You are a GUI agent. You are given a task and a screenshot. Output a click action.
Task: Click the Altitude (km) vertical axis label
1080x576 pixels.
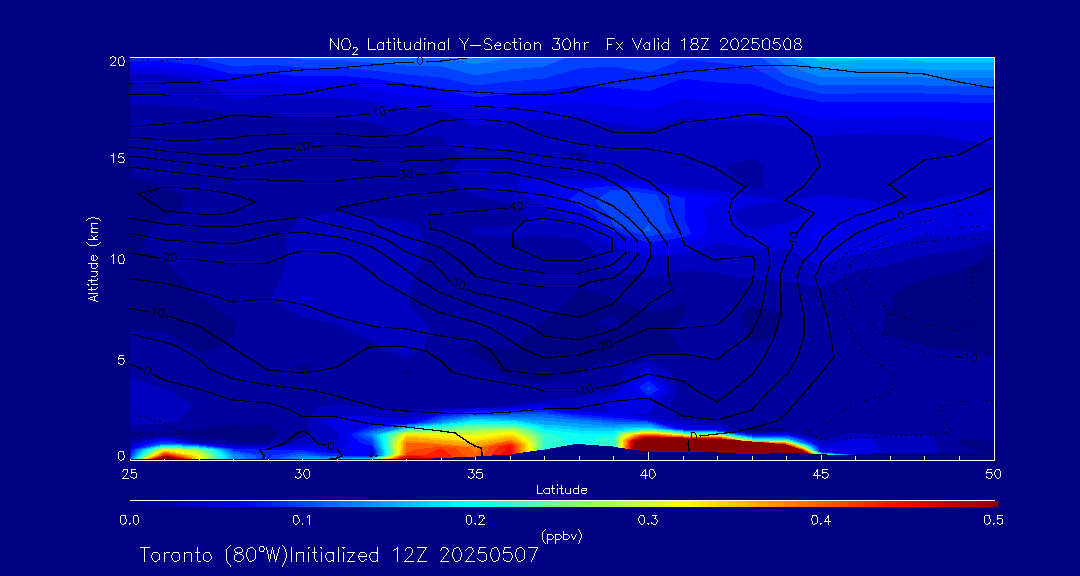(94, 258)
